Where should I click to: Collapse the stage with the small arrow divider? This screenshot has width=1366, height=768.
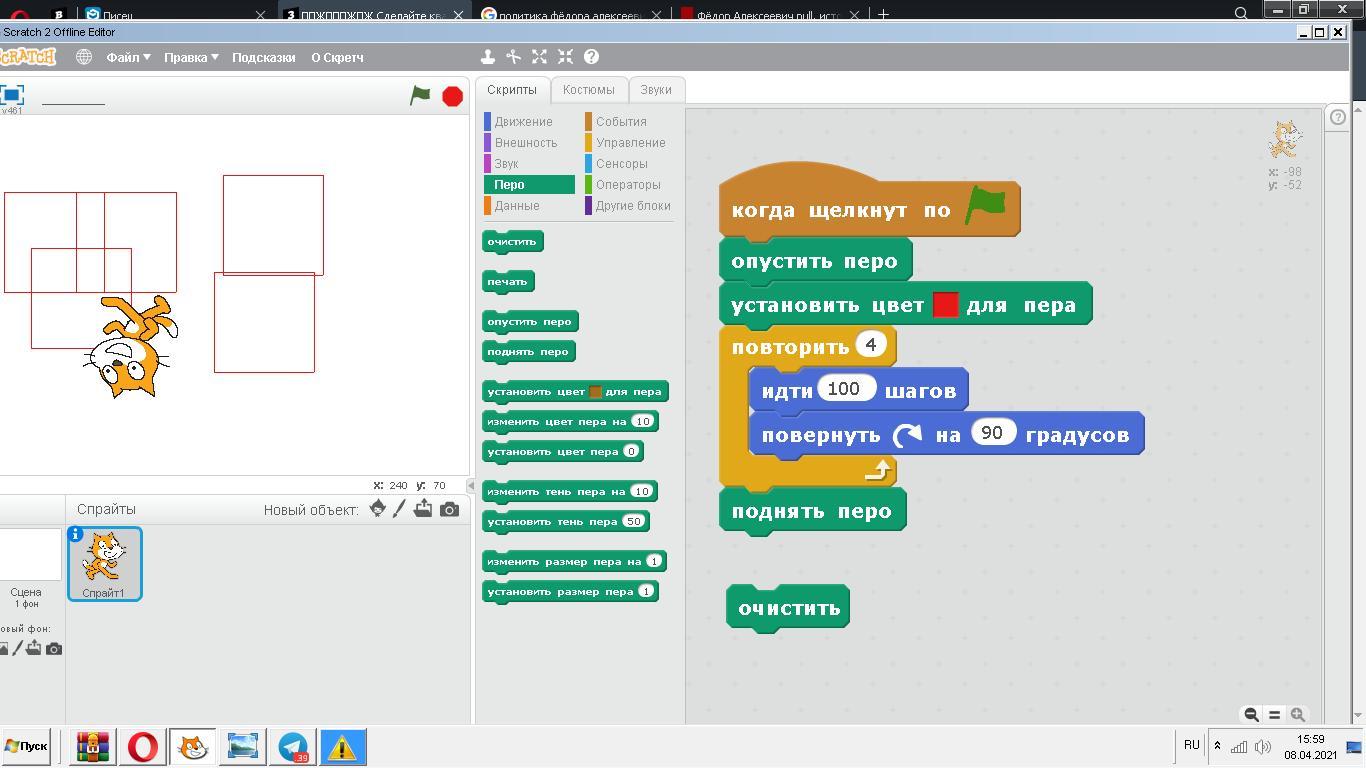coord(471,485)
